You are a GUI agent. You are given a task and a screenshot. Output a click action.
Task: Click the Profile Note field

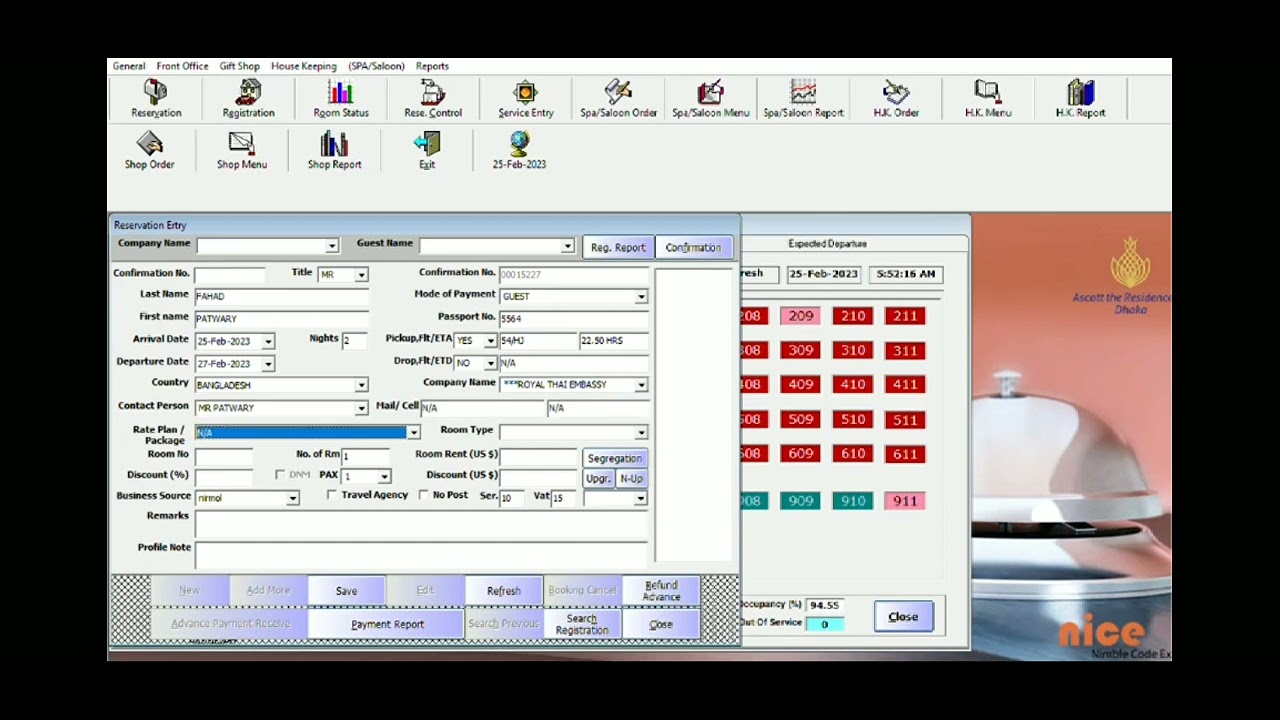[x=421, y=553]
